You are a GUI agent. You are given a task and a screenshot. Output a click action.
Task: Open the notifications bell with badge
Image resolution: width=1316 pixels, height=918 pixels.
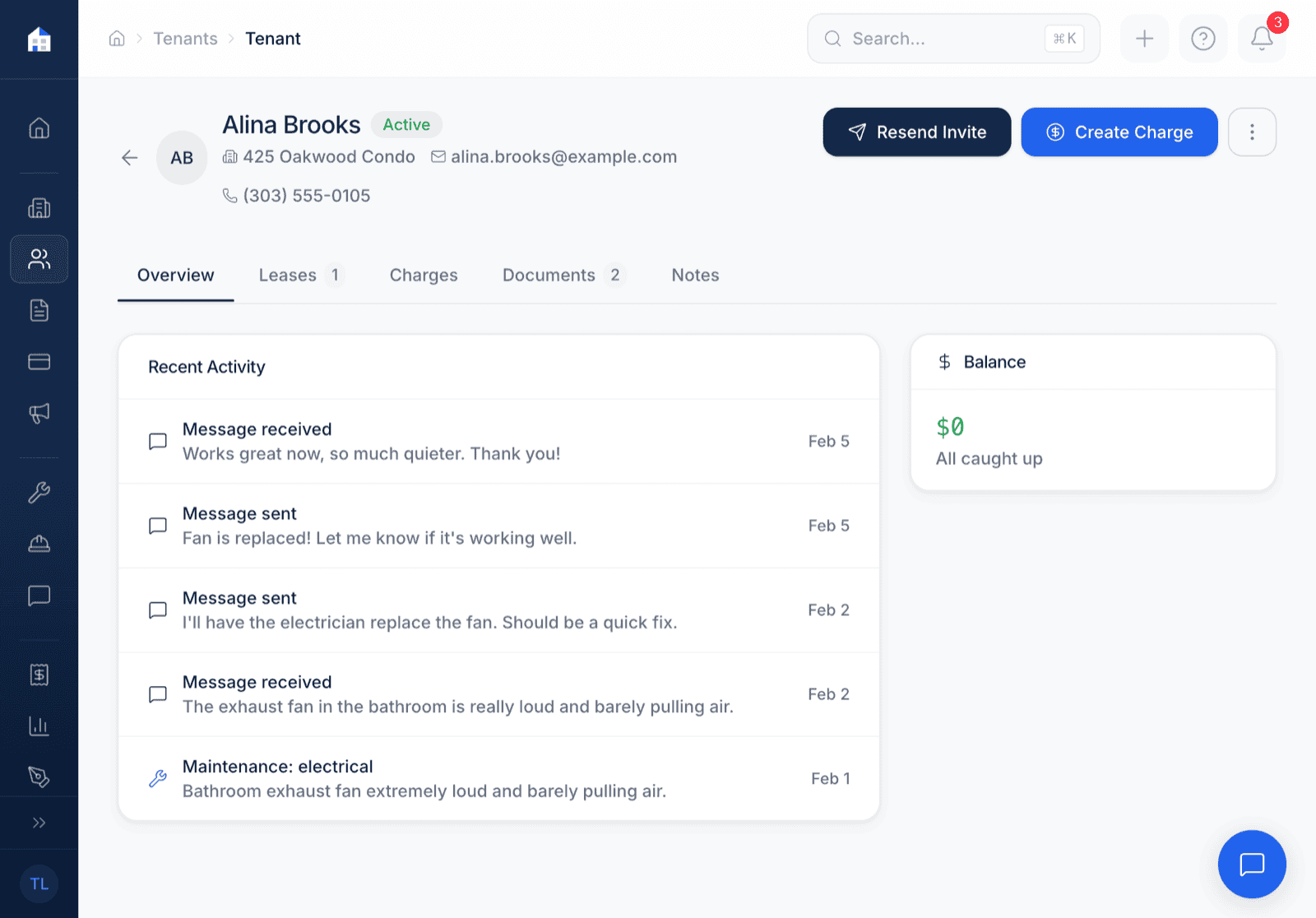1261,38
